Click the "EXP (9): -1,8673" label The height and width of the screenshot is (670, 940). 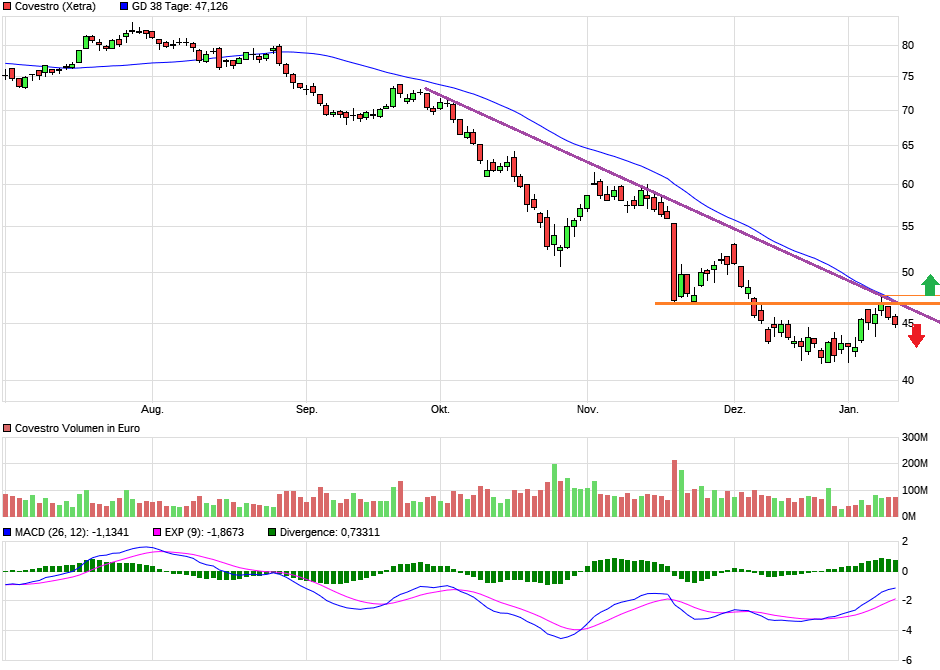tap(204, 532)
